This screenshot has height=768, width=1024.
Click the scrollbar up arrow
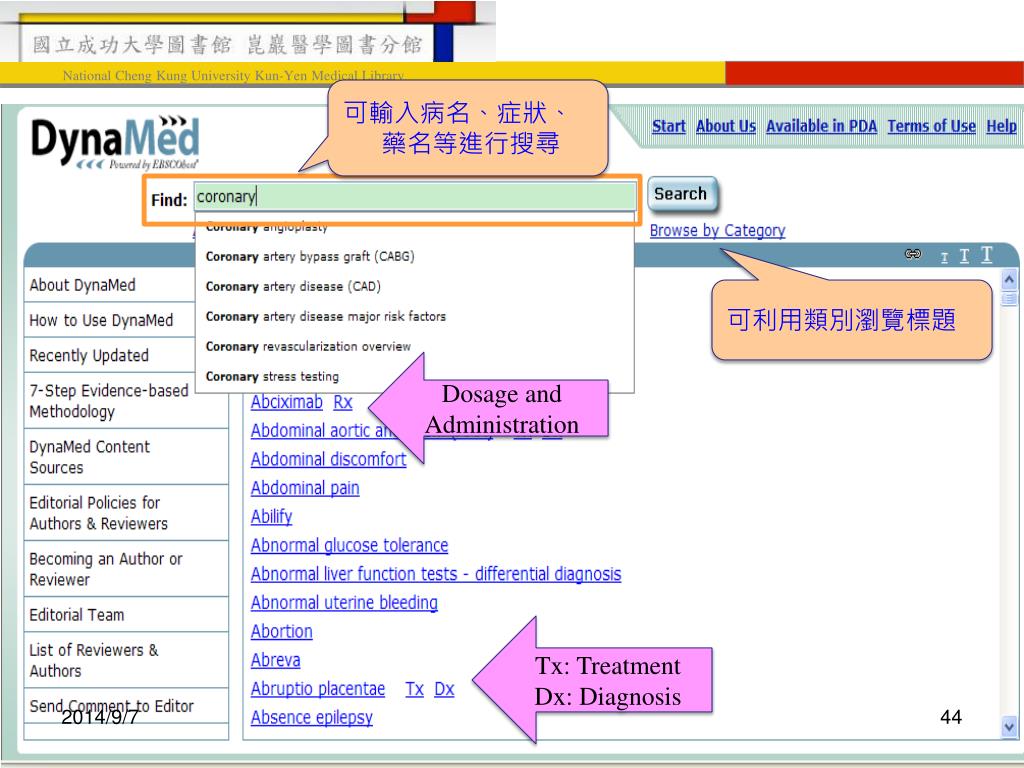[1009, 280]
